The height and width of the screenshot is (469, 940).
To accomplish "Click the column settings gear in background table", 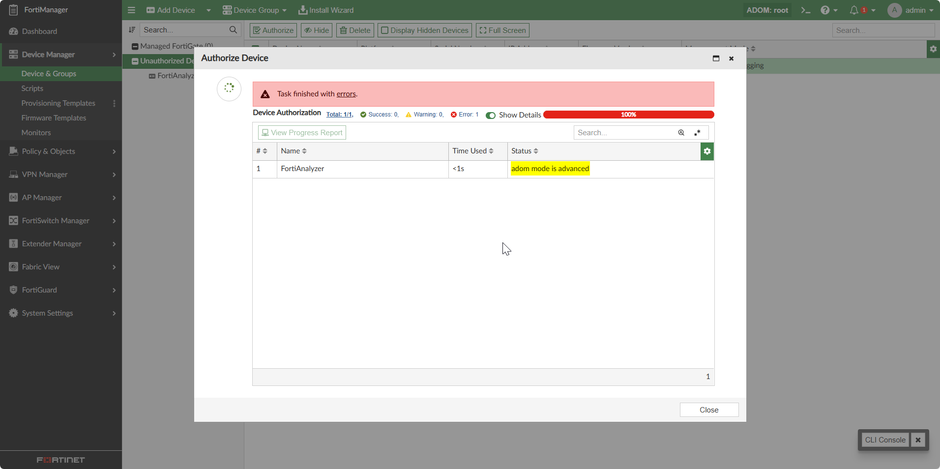I will (933, 49).
